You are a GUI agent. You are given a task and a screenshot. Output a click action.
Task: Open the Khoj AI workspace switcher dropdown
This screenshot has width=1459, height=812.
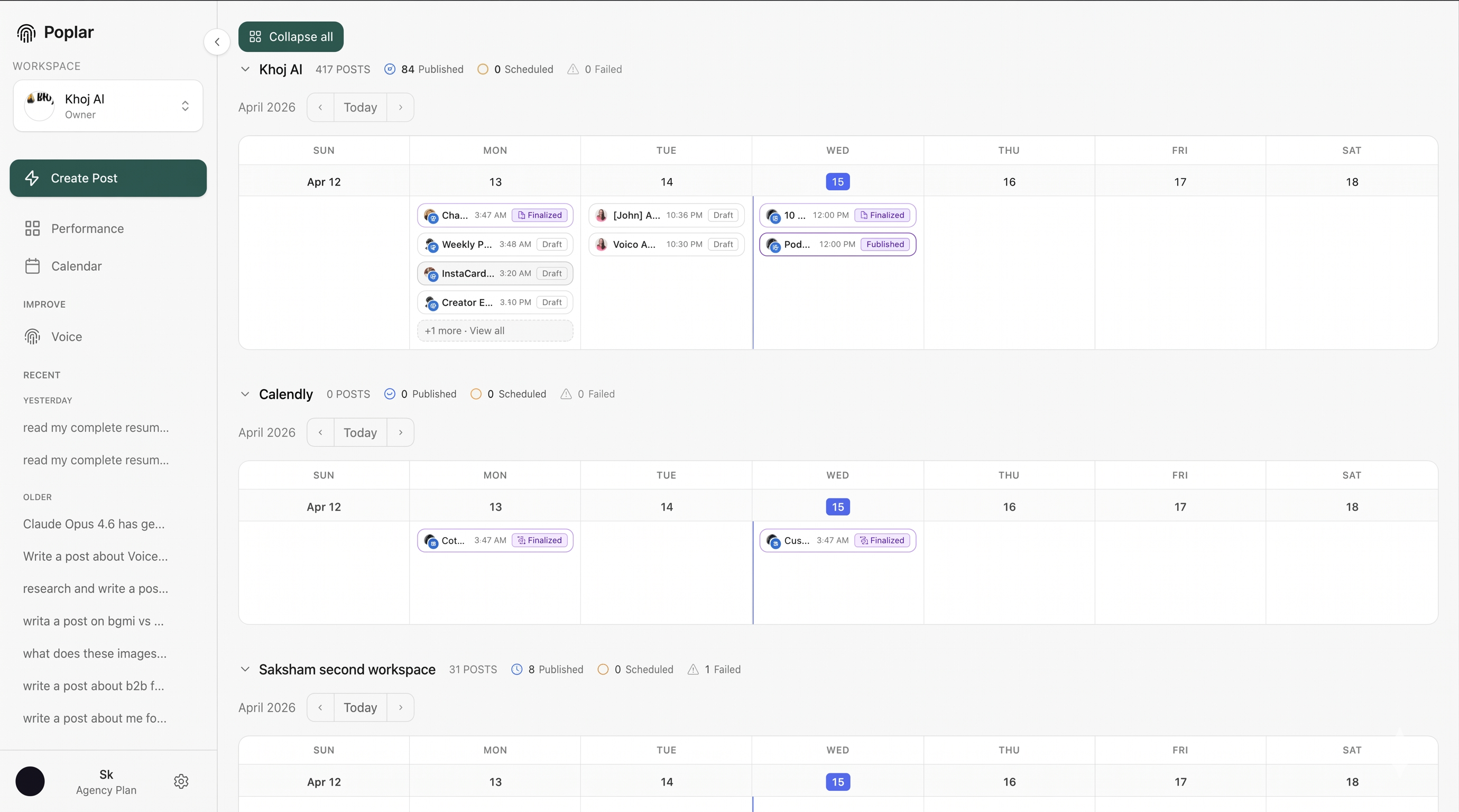click(x=185, y=106)
